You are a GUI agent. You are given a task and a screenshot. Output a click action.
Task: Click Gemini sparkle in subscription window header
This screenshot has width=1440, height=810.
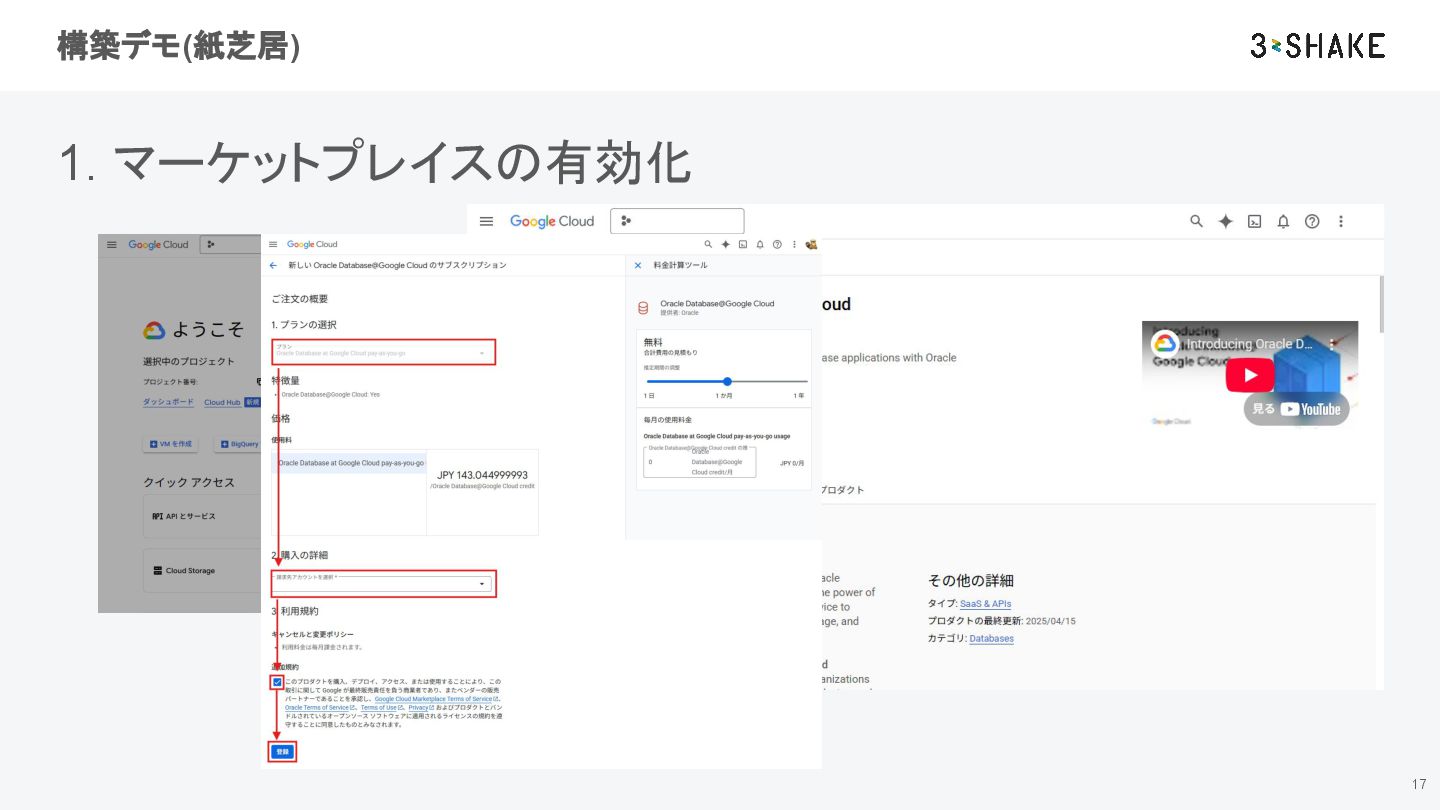click(x=725, y=244)
